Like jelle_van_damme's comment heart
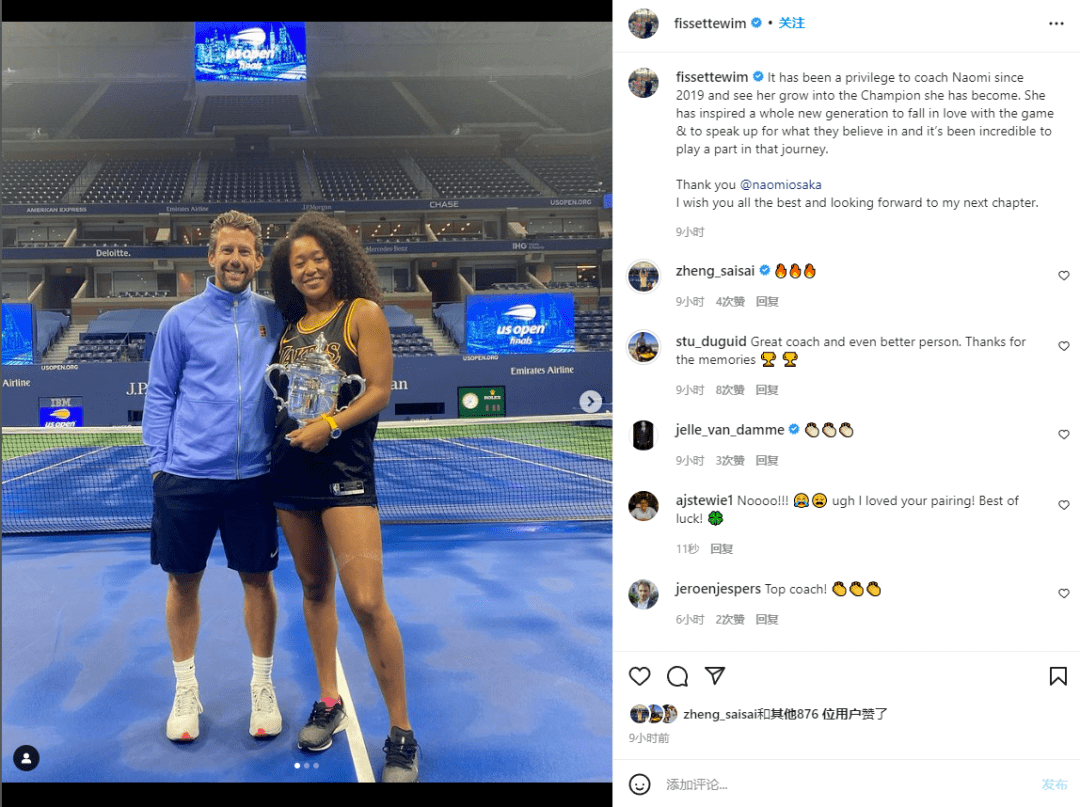Screen dimensions: 1080x807 [1063, 434]
